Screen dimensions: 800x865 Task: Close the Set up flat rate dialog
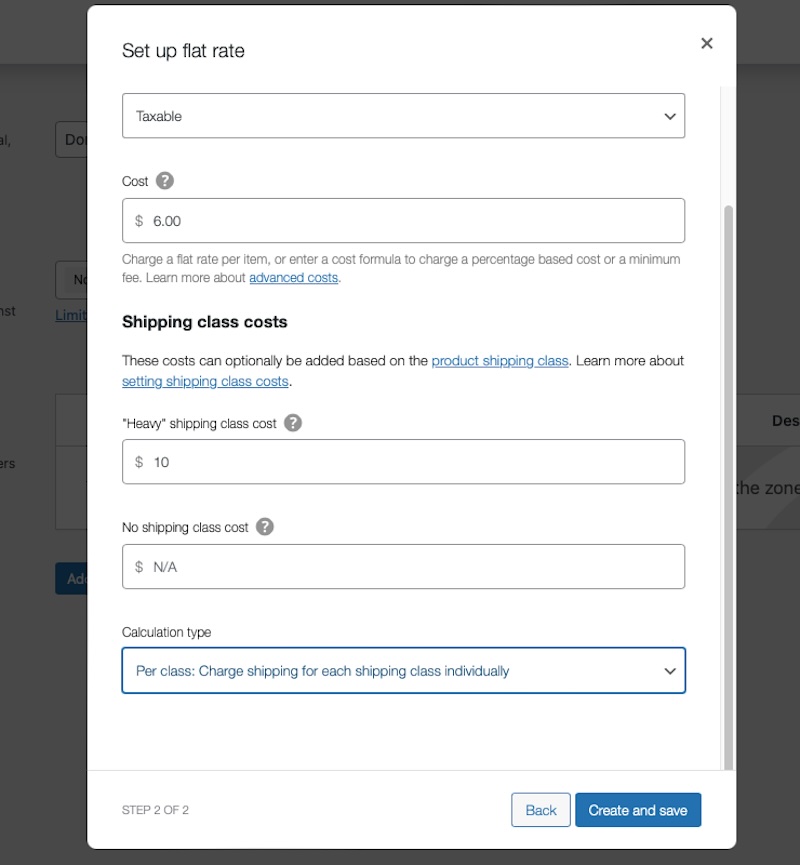coord(706,43)
